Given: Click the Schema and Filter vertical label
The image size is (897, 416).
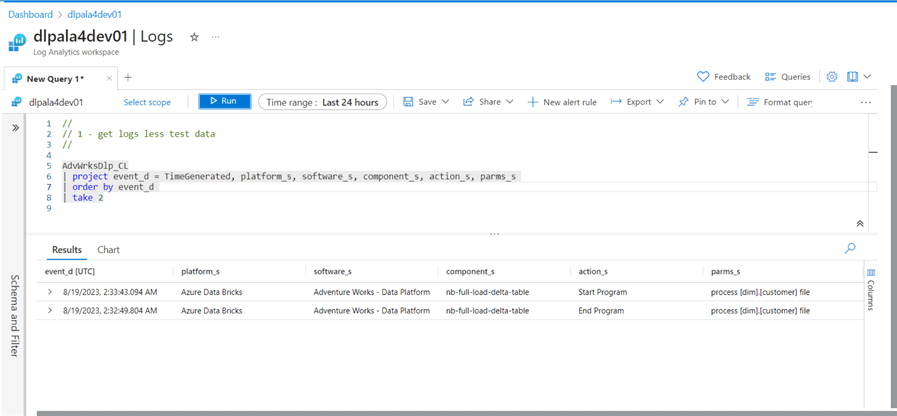Looking at the screenshot, I should tap(15, 315).
